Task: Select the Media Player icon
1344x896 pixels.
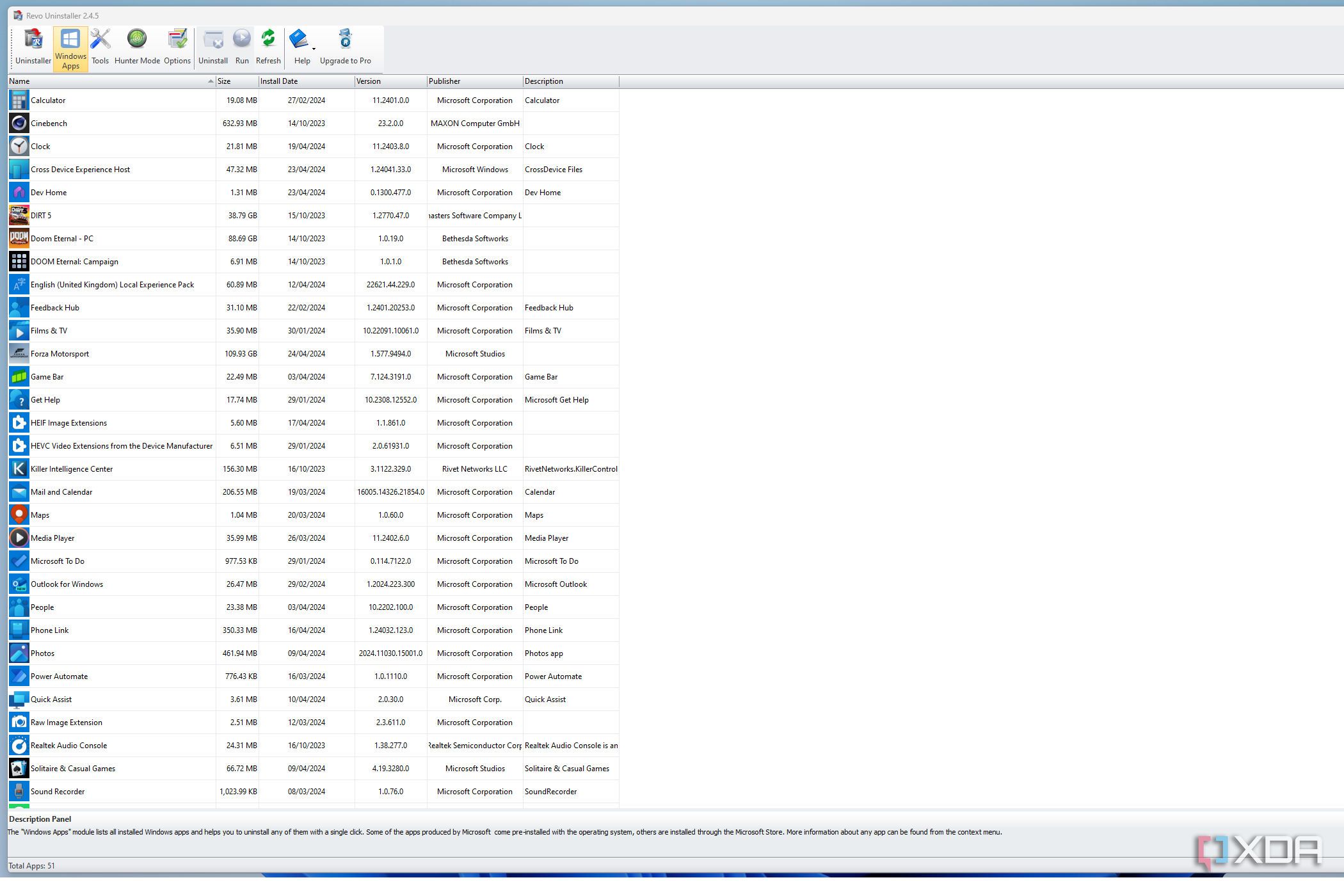Action: pyautogui.click(x=19, y=538)
